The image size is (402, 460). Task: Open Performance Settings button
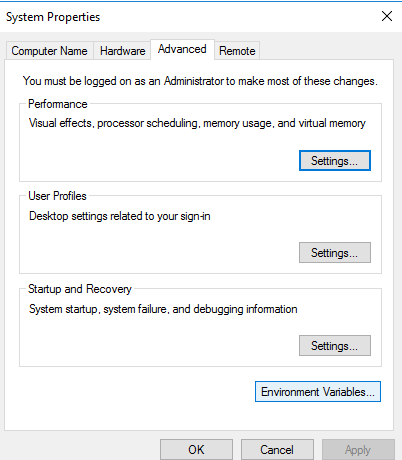tap(335, 161)
